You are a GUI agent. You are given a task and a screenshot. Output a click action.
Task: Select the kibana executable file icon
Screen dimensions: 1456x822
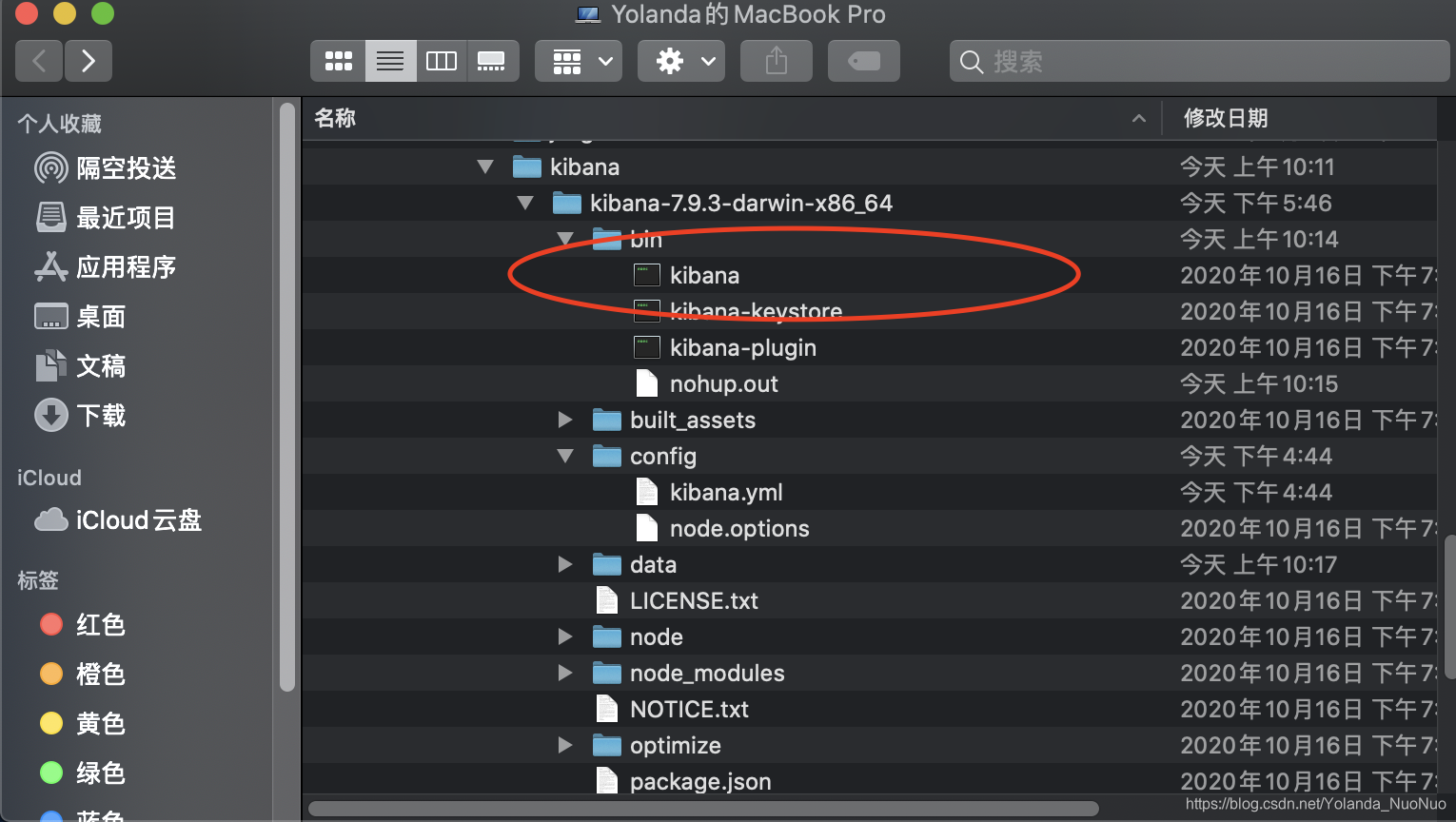647,276
